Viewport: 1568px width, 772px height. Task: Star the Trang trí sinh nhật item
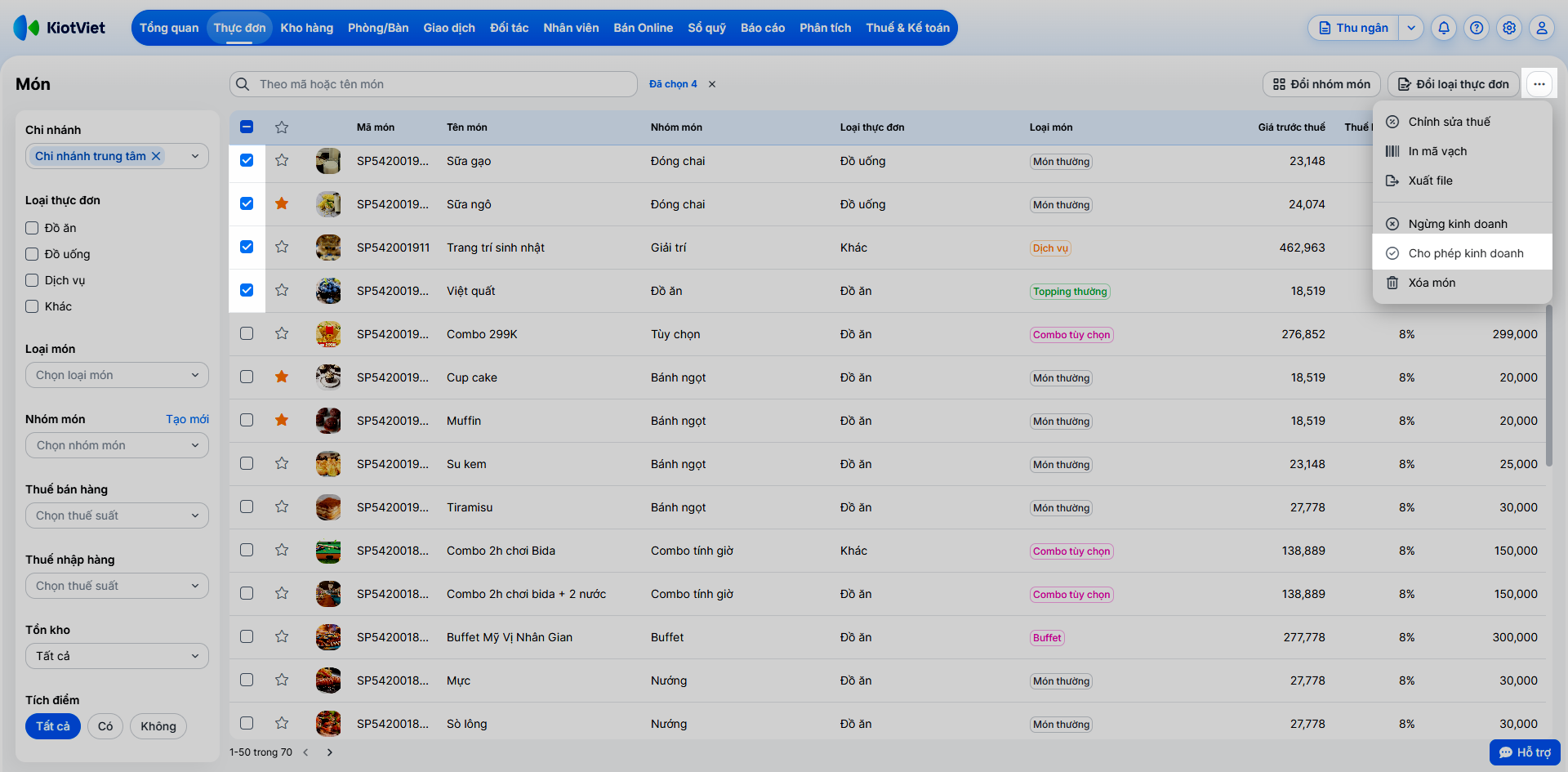(282, 247)
